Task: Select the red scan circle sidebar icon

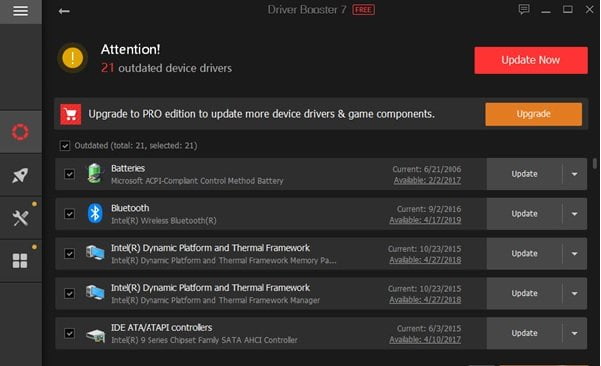Action: coord(20,132)
